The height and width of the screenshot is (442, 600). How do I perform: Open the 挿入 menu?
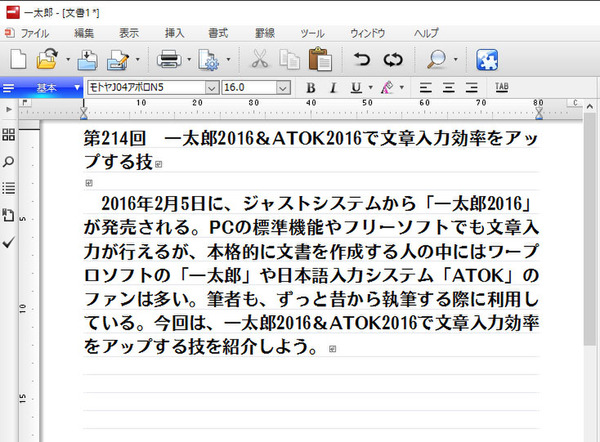click(x=174, y=33)
